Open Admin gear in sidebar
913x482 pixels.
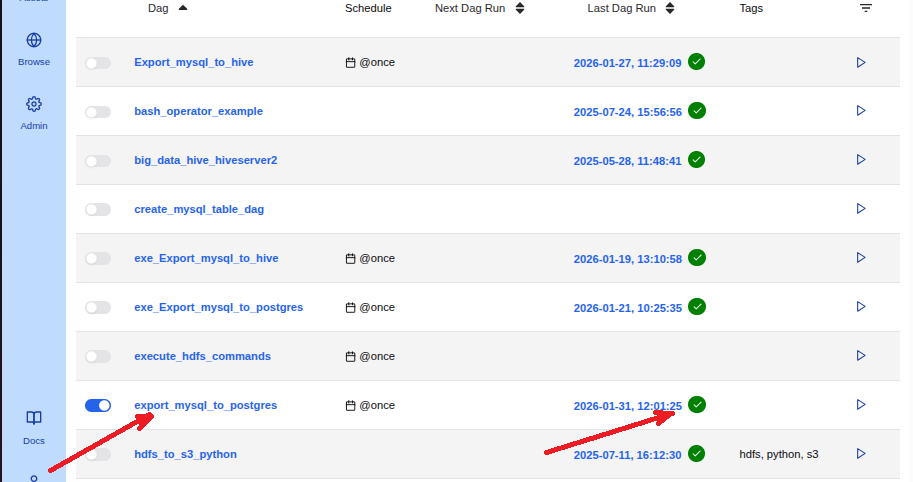34,112
